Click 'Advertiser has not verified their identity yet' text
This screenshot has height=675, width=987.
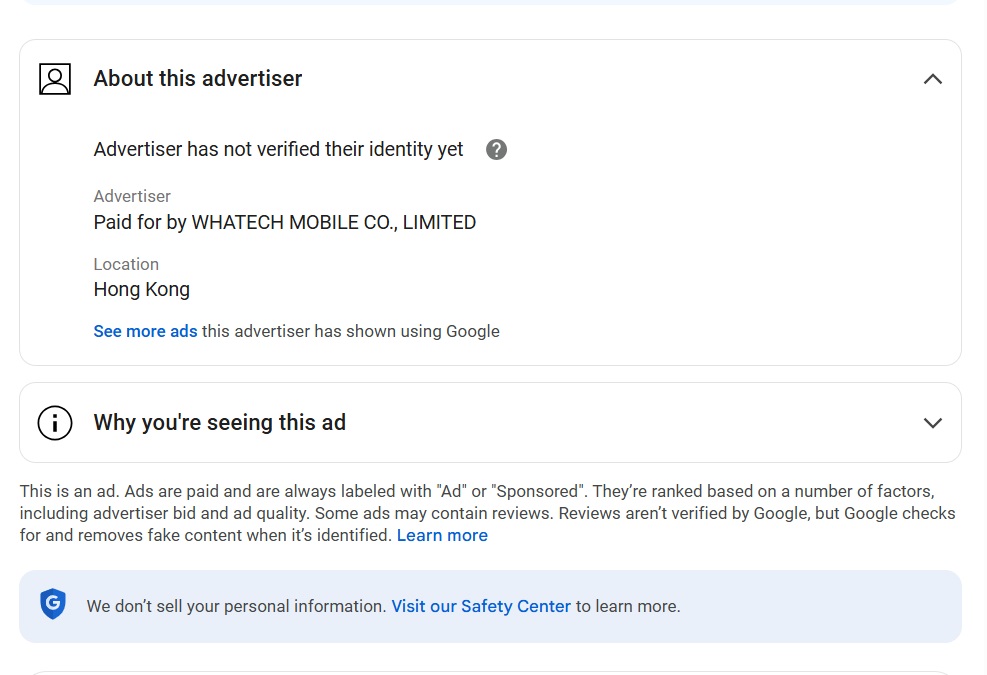(x=278, y=149)
